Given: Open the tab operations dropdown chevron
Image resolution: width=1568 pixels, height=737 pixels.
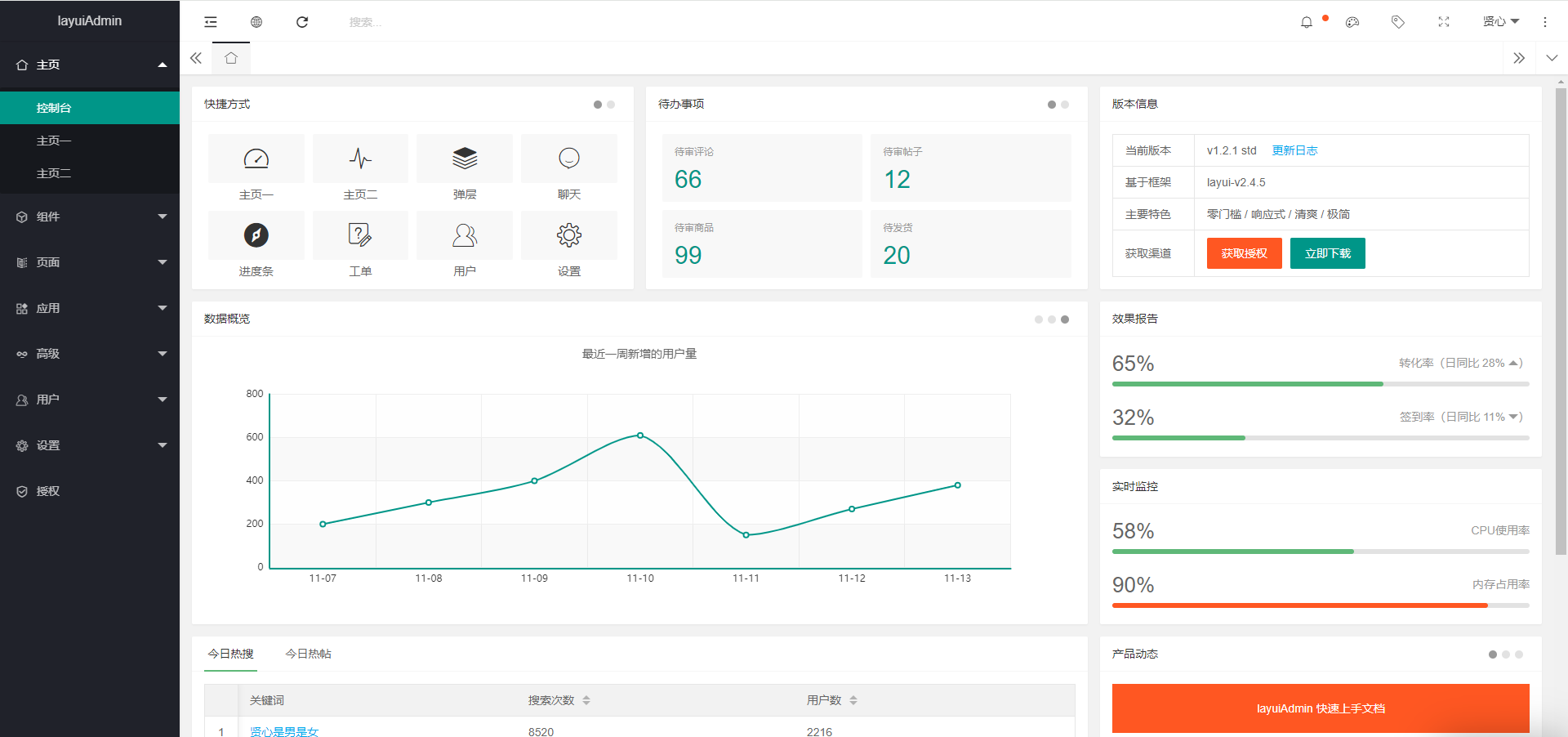Looking at the screenshot, I should (x=1552, y=58).
